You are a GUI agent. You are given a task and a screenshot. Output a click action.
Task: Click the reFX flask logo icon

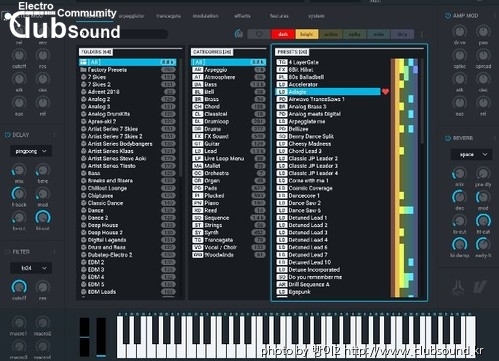pyautogui.click(x=458, y=287)
